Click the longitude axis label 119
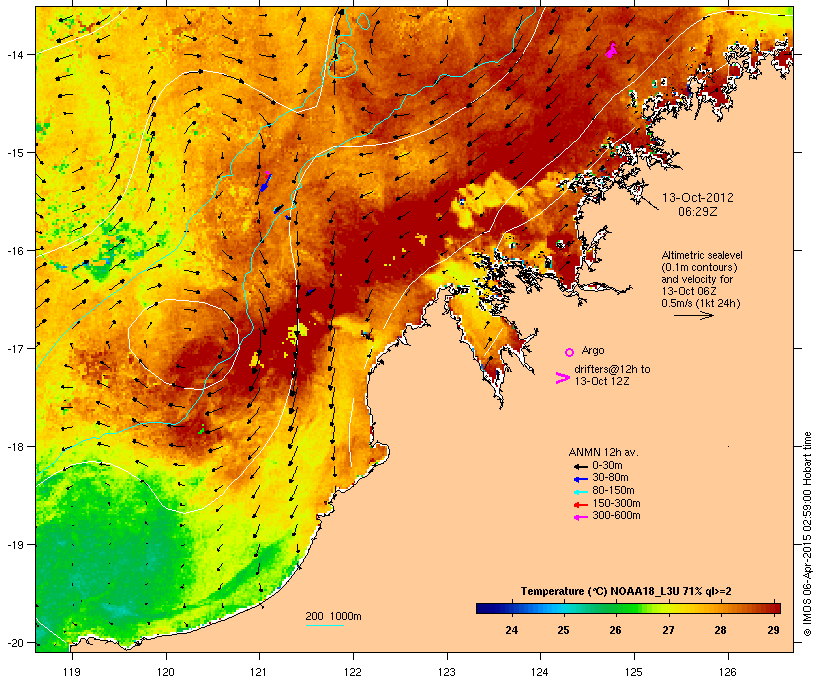This screenshot has width=820, height=680. 72,672
